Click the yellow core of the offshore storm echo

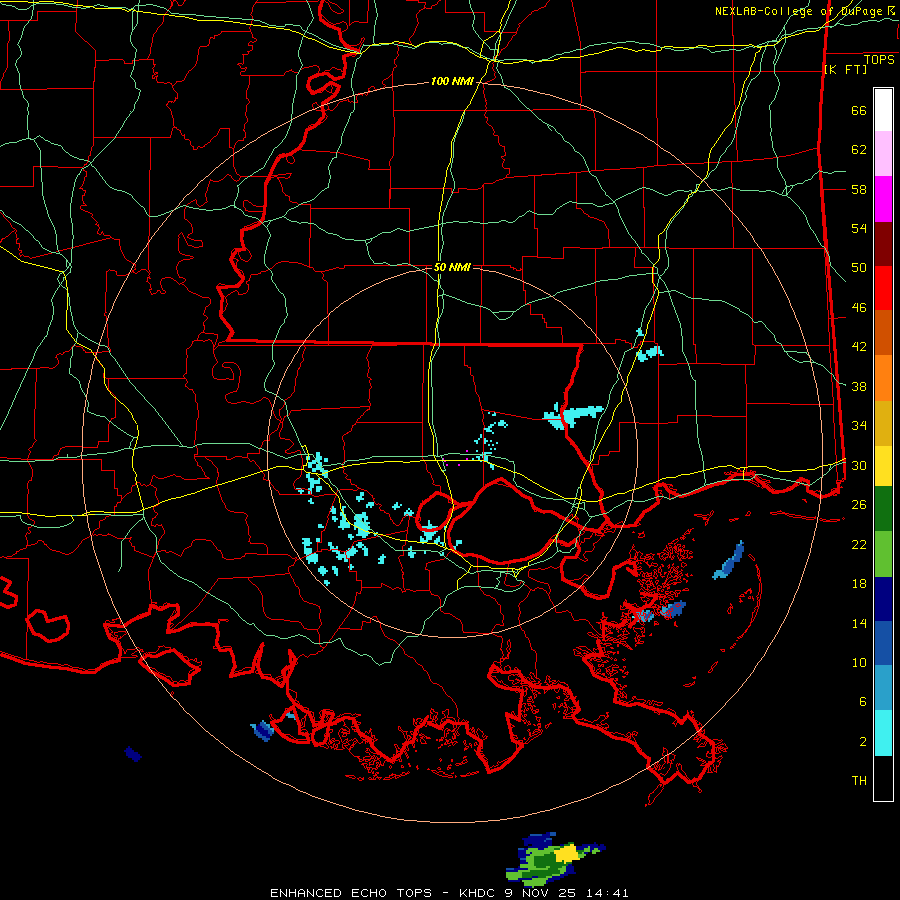pyautogui.click(x=567, y=853)
